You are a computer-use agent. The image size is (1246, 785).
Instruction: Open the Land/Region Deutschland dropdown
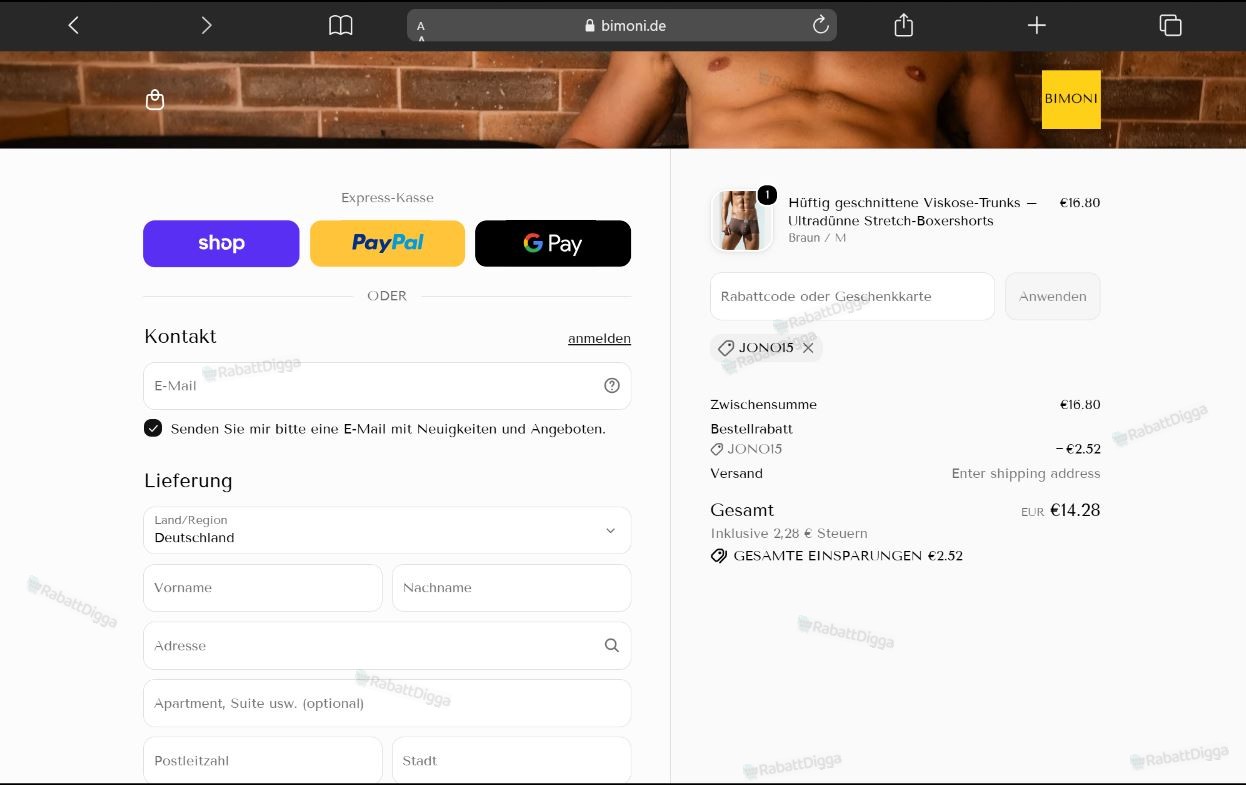tap(387, 530)
